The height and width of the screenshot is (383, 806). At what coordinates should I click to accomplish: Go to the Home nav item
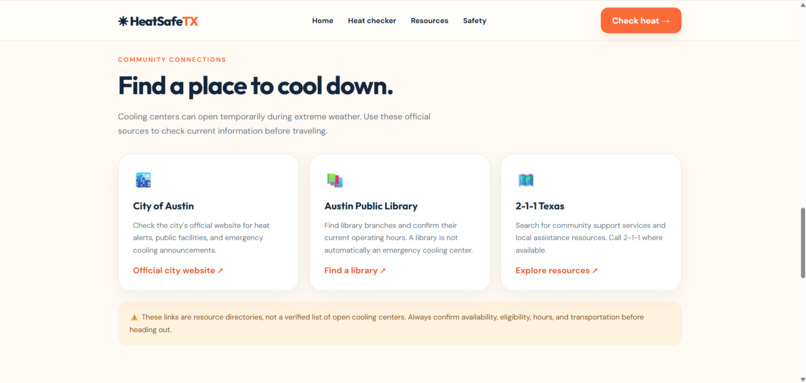click(323, 21)
